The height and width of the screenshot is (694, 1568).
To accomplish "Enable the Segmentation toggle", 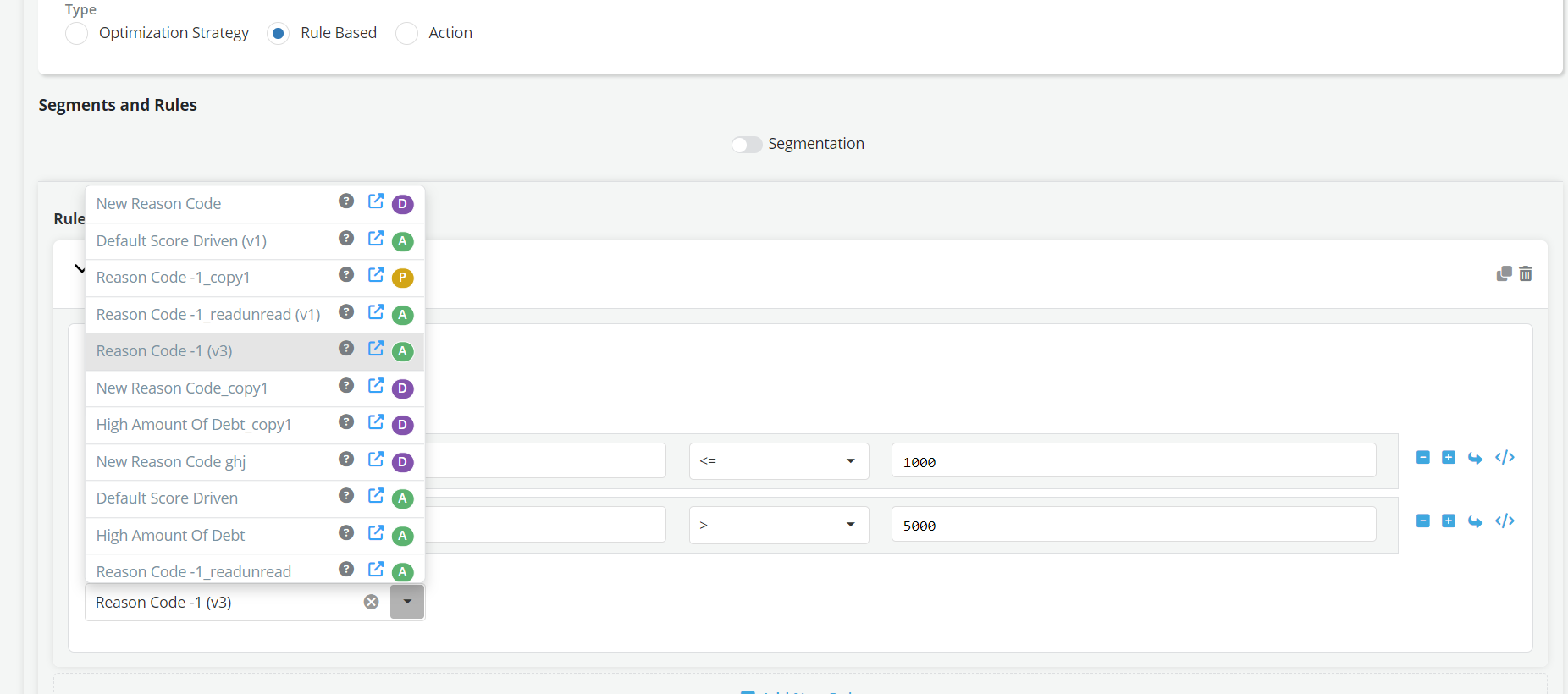I will 747,145.
